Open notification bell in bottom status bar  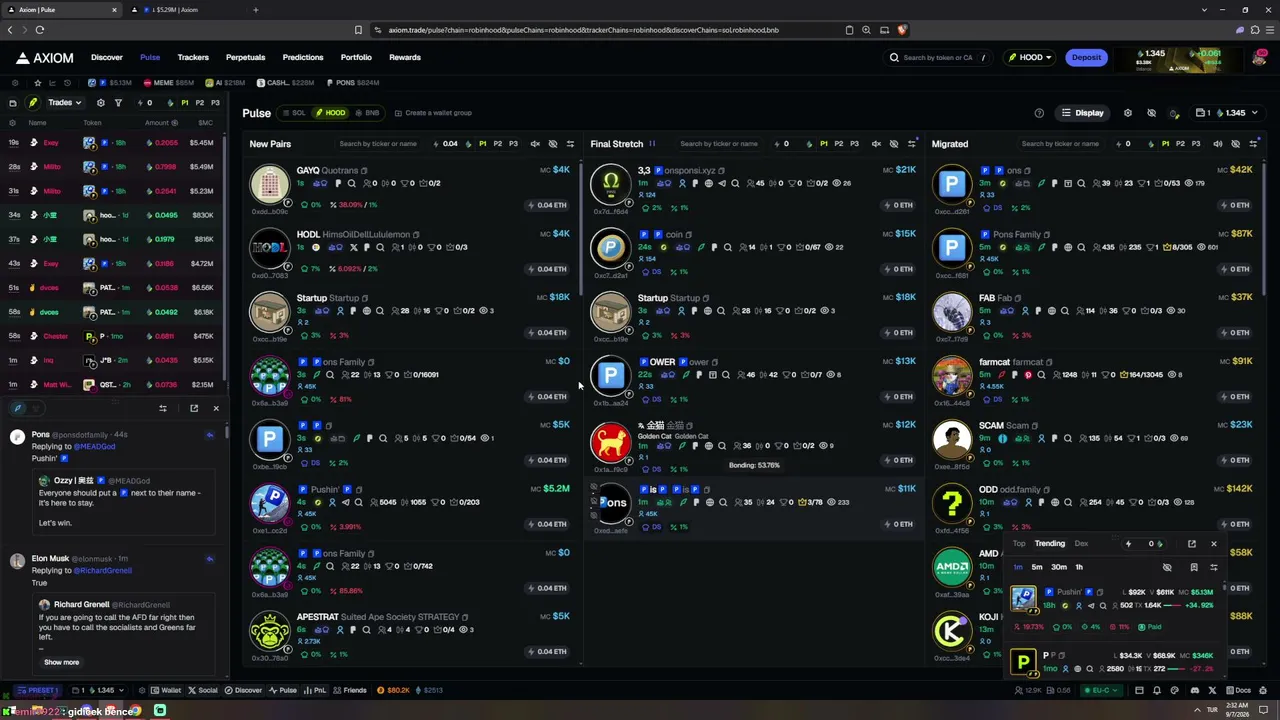click(x=1157, y=690)
